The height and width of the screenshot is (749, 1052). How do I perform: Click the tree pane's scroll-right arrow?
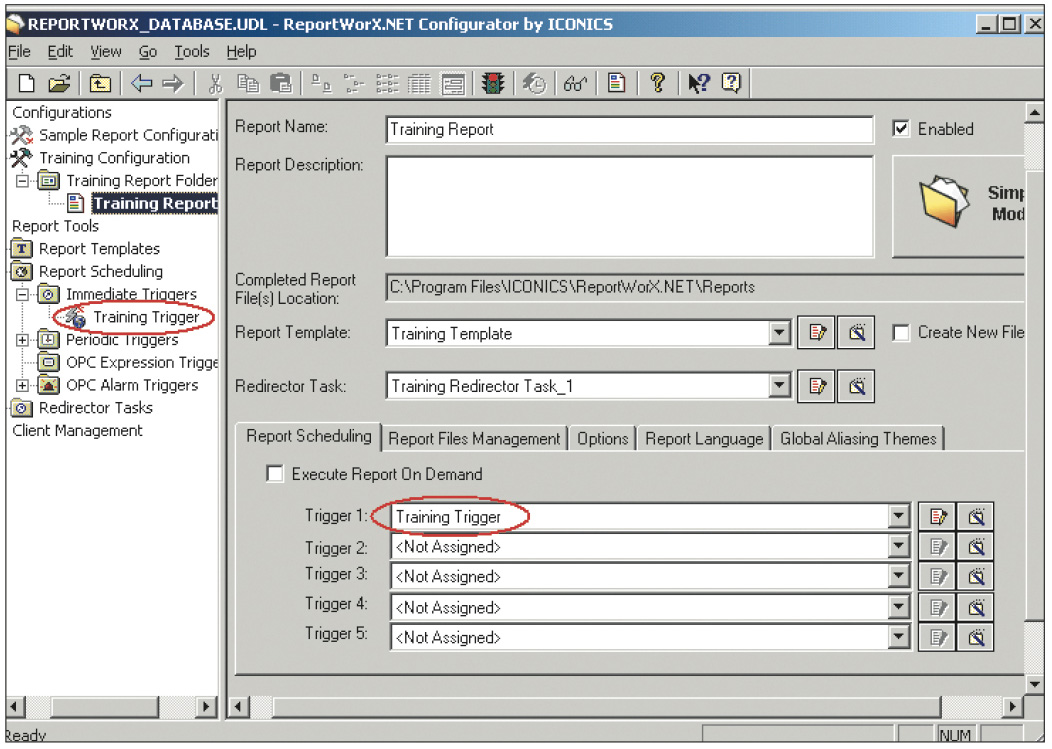(207, 707)
